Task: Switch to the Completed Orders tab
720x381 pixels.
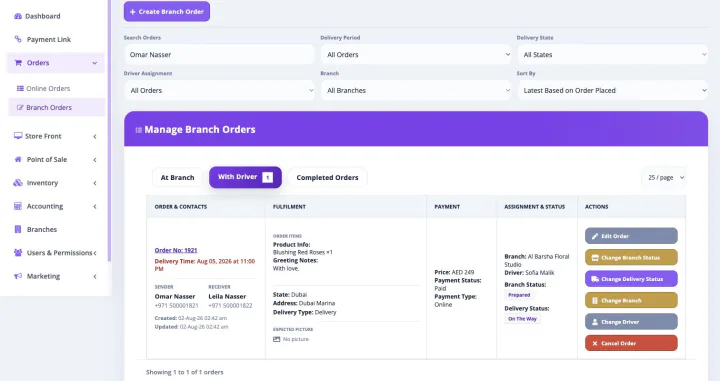Action: click(327, 178)
